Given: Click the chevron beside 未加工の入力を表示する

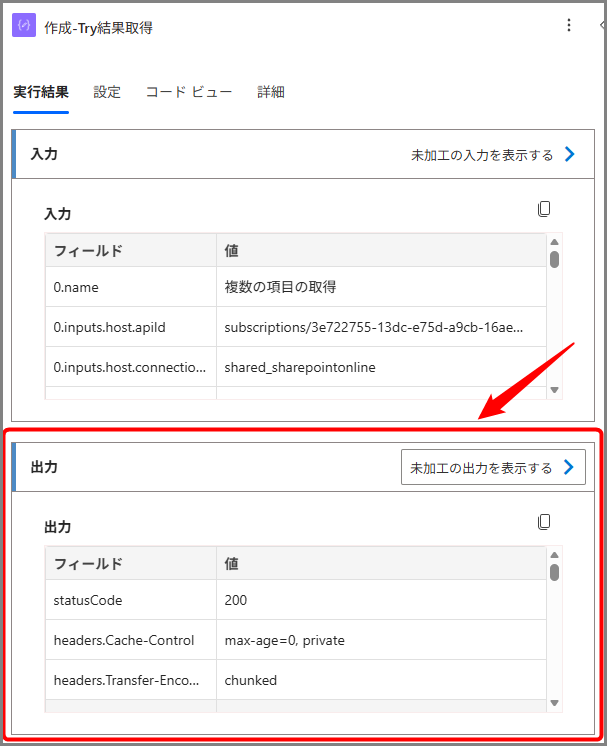Looking at the screenshot, I should (x=570, y=155).
